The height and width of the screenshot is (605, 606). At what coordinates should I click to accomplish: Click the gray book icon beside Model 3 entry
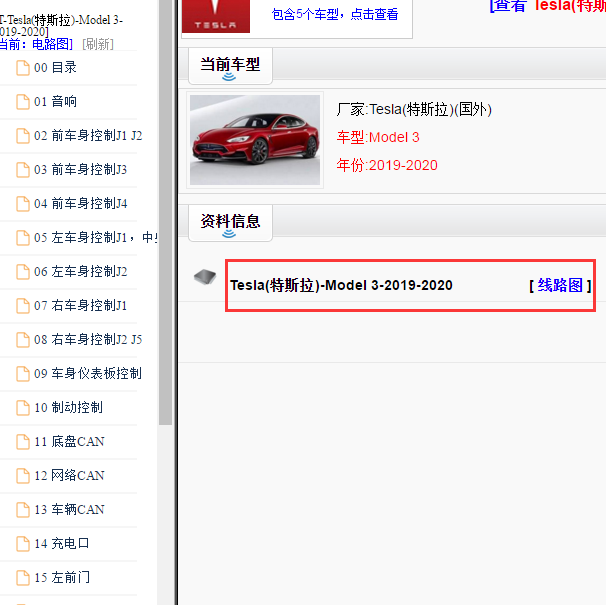tap(205, 277)
